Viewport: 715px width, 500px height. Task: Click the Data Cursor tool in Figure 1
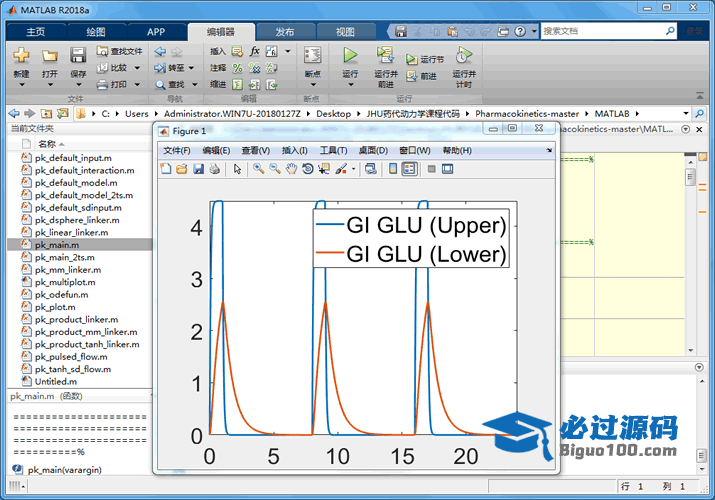click(x=323, y=169)
